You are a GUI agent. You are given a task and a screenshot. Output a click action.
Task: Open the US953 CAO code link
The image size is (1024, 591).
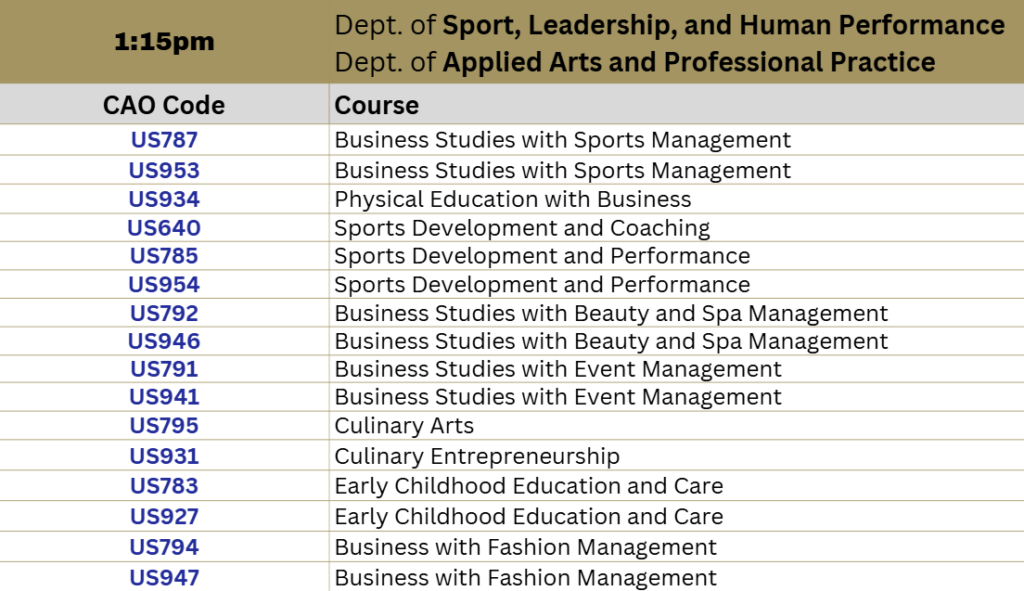pyautogui.click(x=164, y=170)
